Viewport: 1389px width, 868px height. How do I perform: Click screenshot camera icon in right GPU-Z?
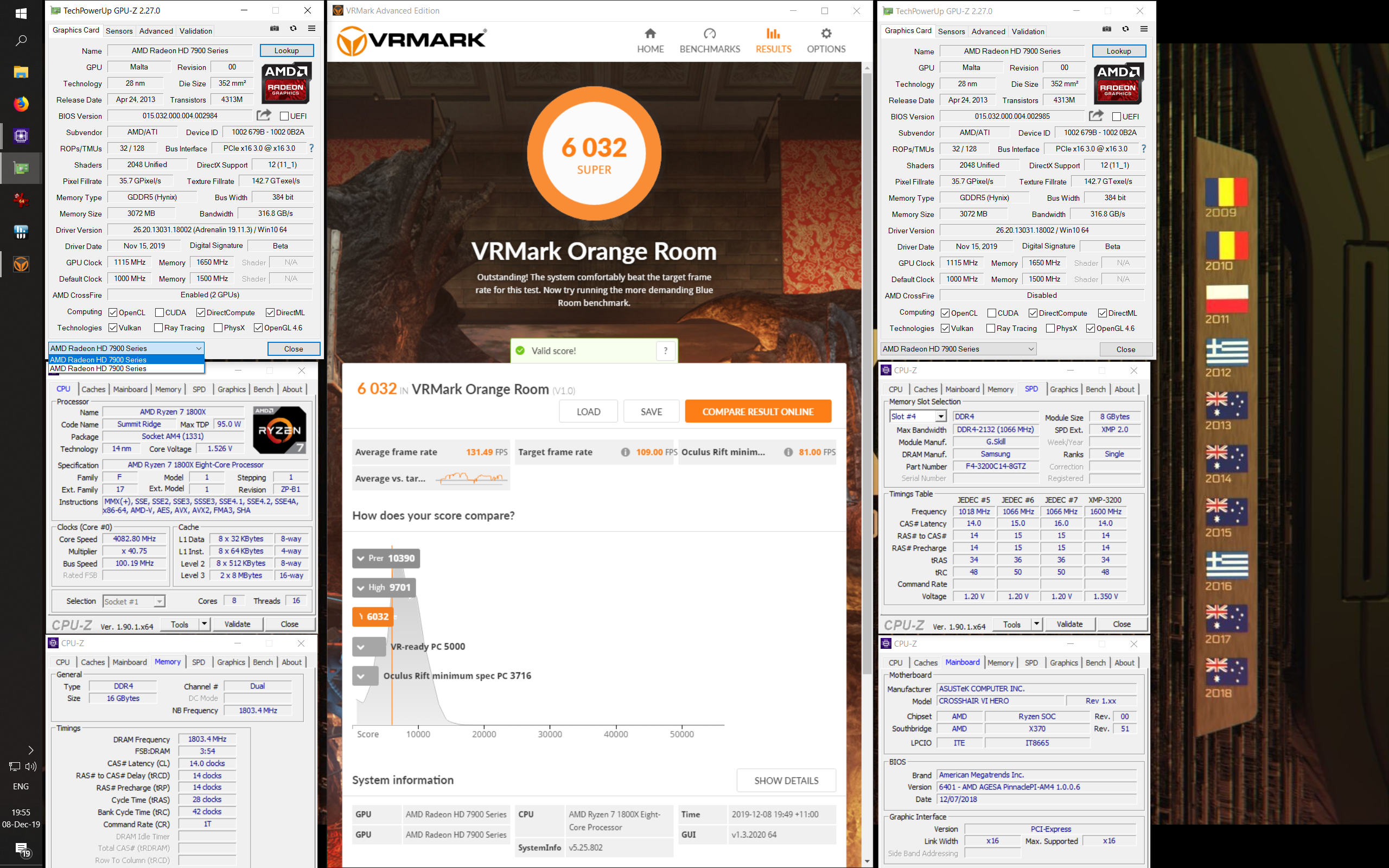pyautogui.click(x=1107, y=29)
